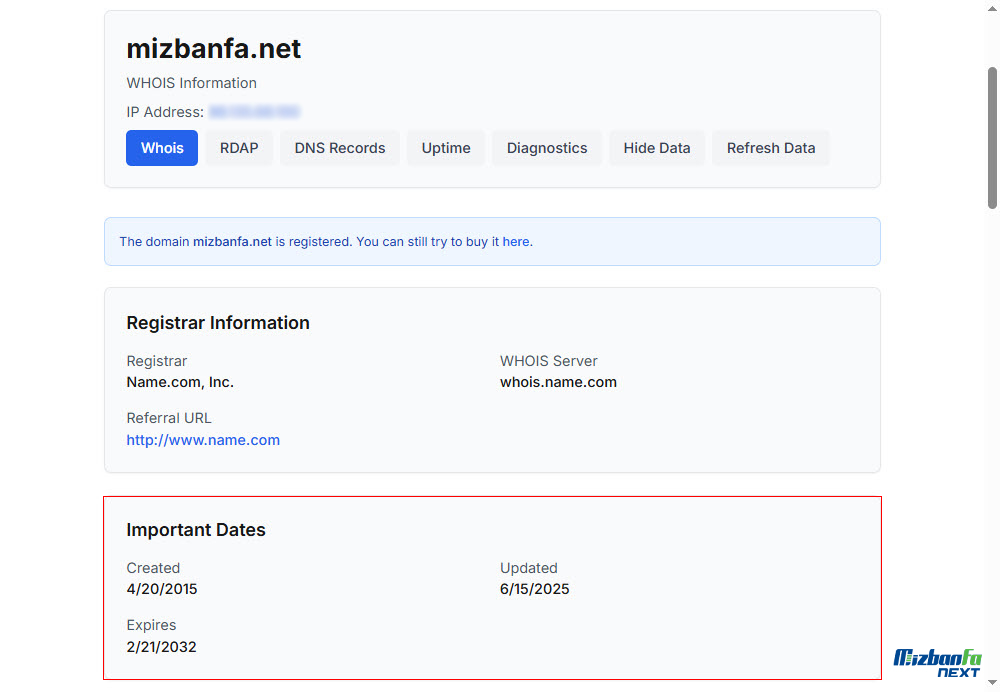Click the Expires date 2/21/2032
Image resolution: width=1000 pixels, height=692 pixels.
(161, 647)
